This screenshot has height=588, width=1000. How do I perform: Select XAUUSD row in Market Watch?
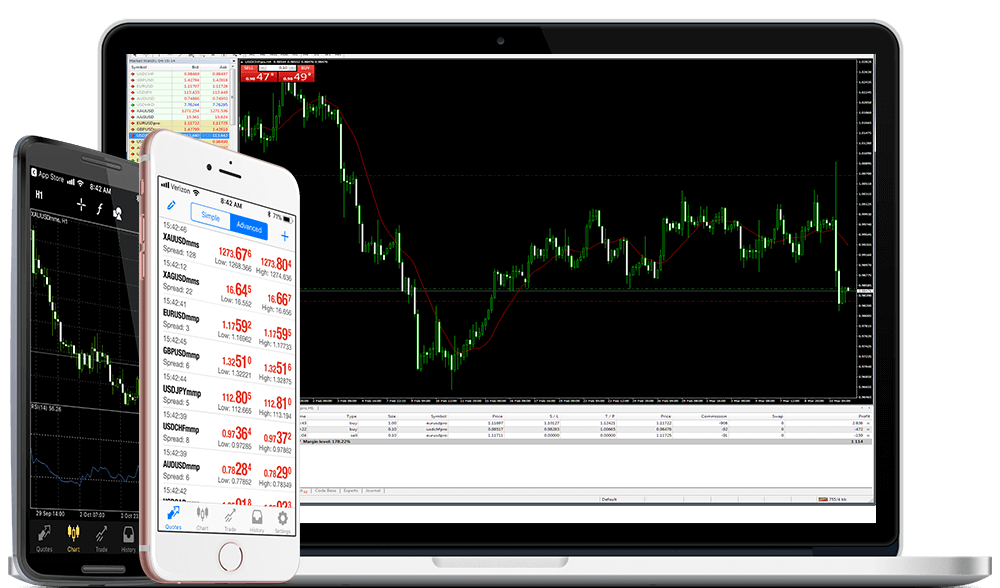coord(179,111)
